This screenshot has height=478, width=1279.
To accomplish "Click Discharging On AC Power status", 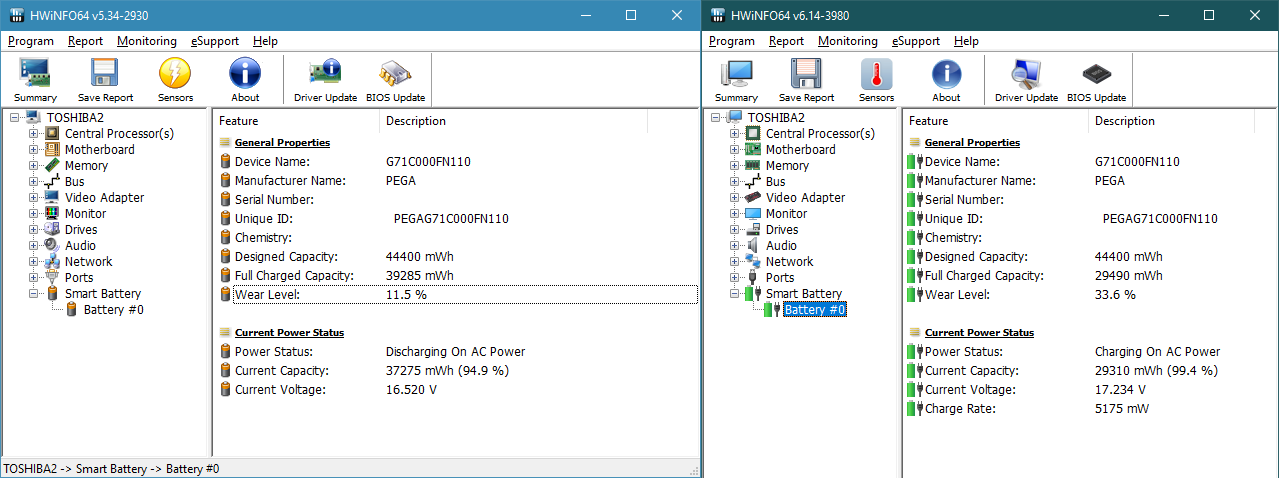I will (x=455, y=352).
